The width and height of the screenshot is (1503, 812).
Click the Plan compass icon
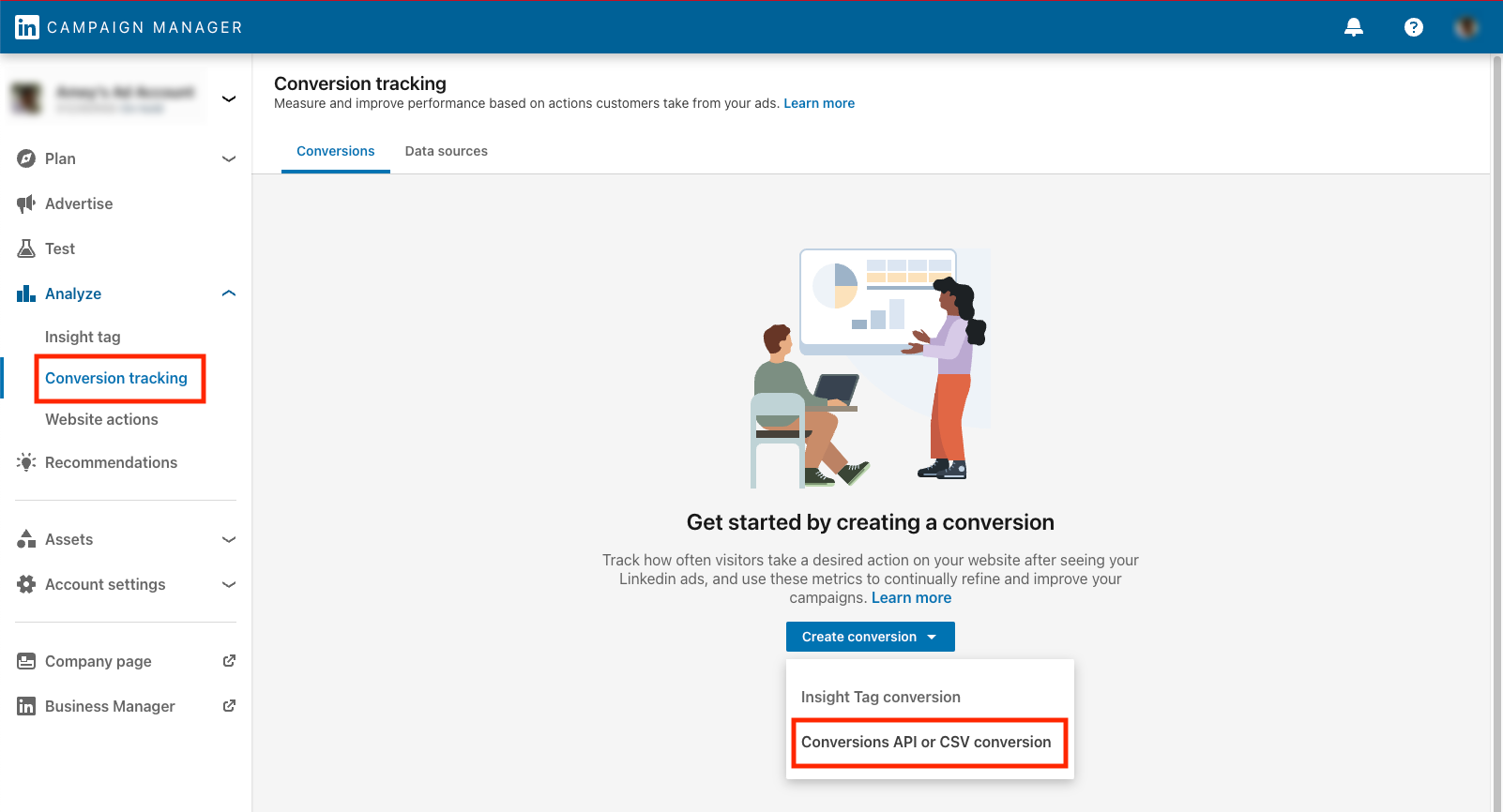[26, 158]
